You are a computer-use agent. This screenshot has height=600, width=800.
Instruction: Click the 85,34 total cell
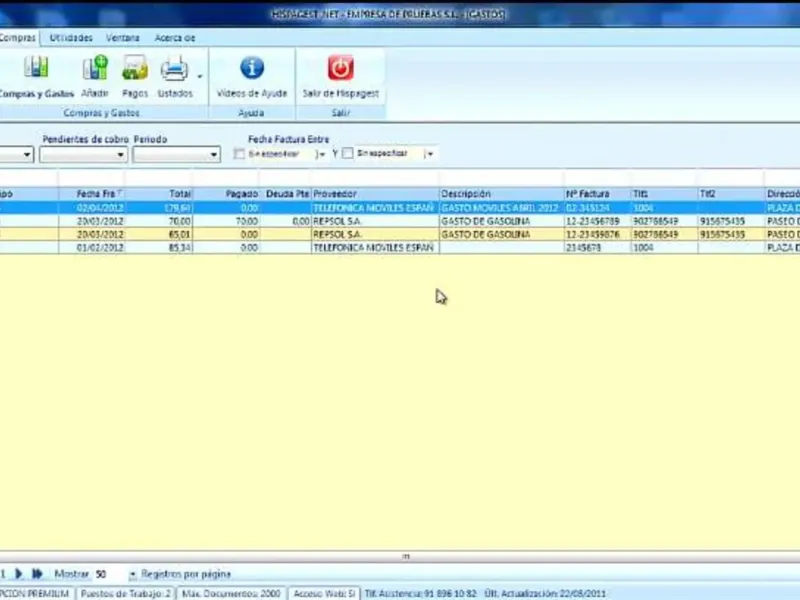(x=159, y=247)
